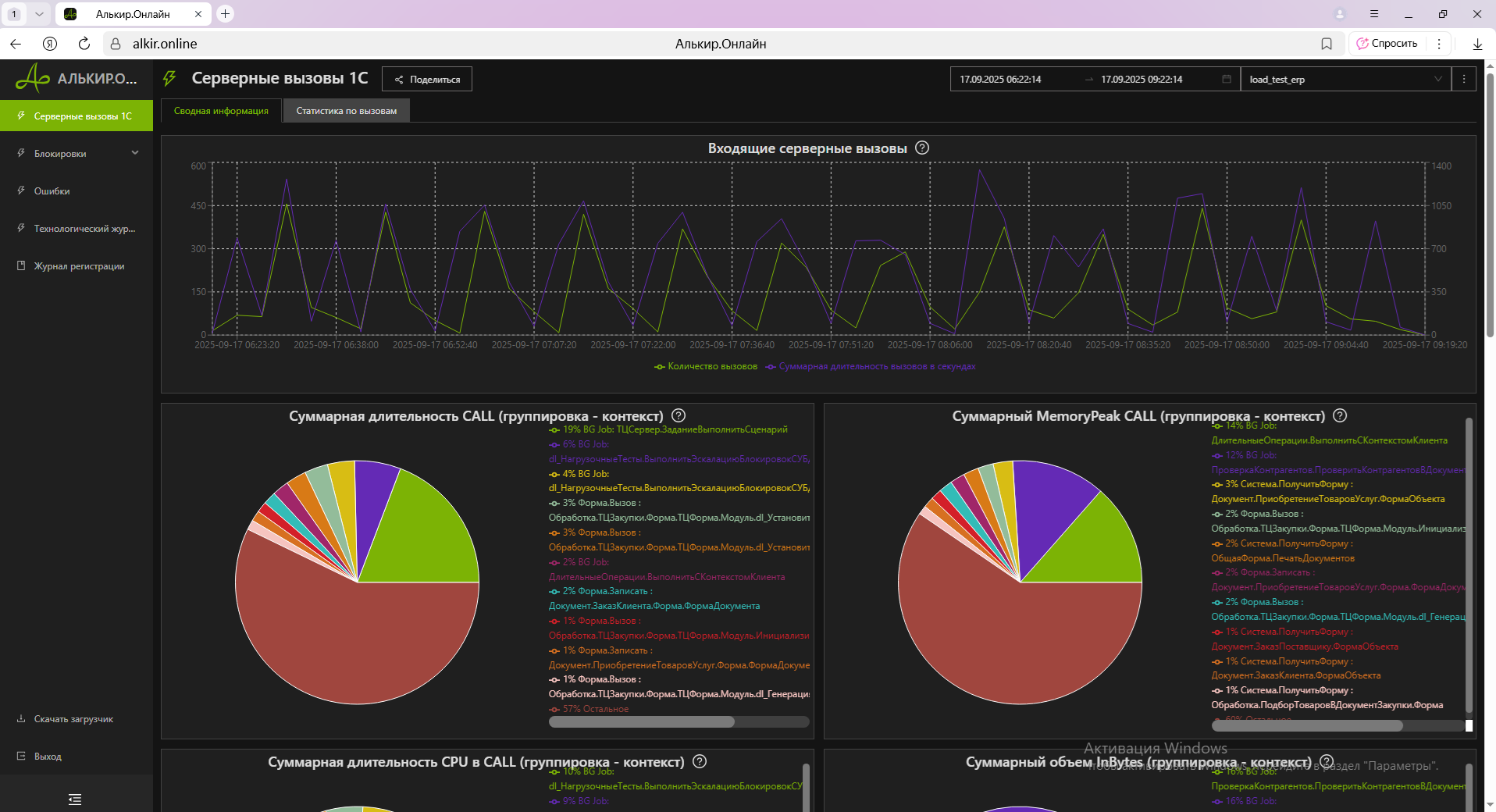Click Скачать загрузчик link in sidebar

pos(73,719)
